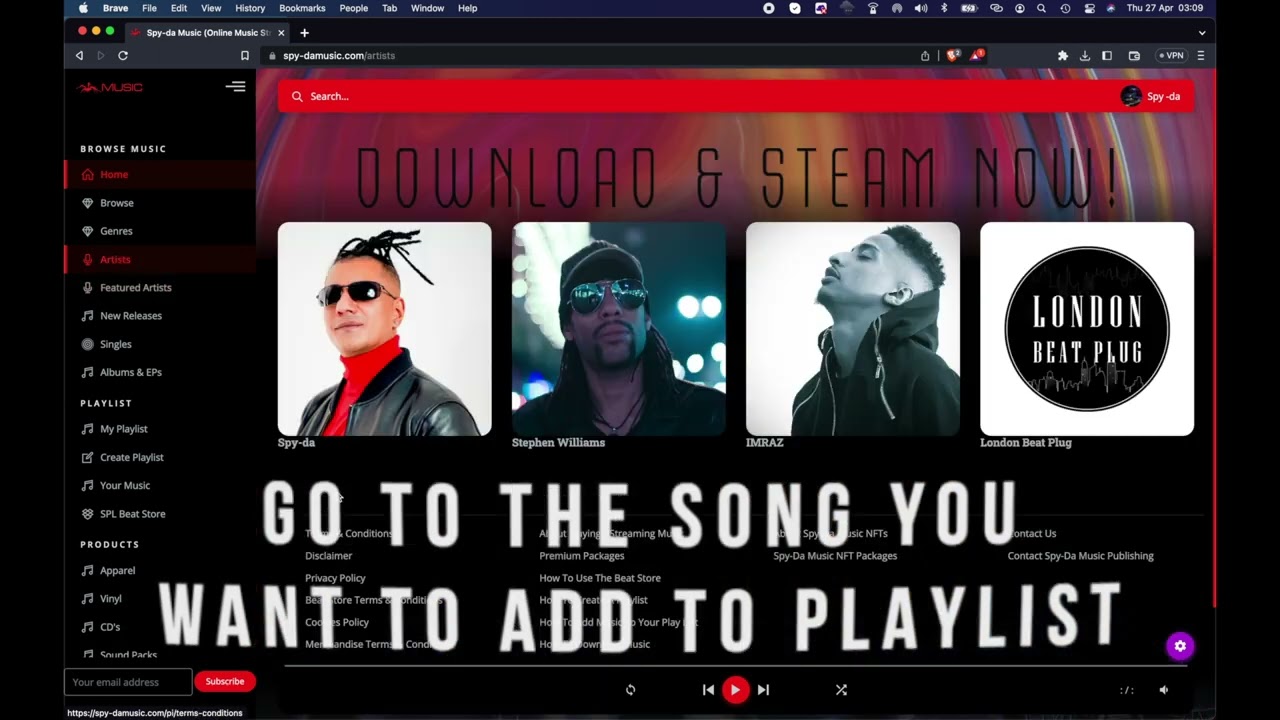Open the Brave main menu icon
1280x720 pixels.
1201,56
